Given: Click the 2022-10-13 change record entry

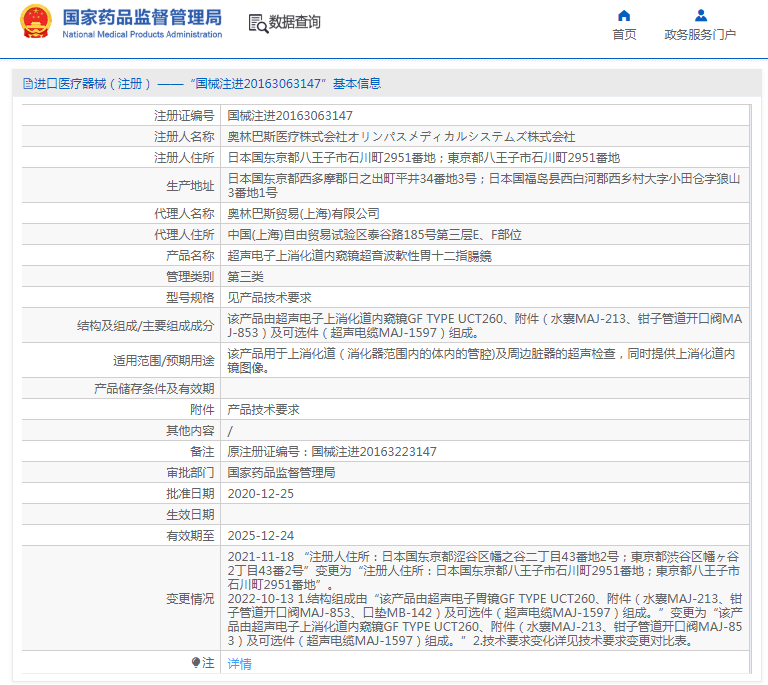Looking at the screenshot, I should tap(485, 619).
